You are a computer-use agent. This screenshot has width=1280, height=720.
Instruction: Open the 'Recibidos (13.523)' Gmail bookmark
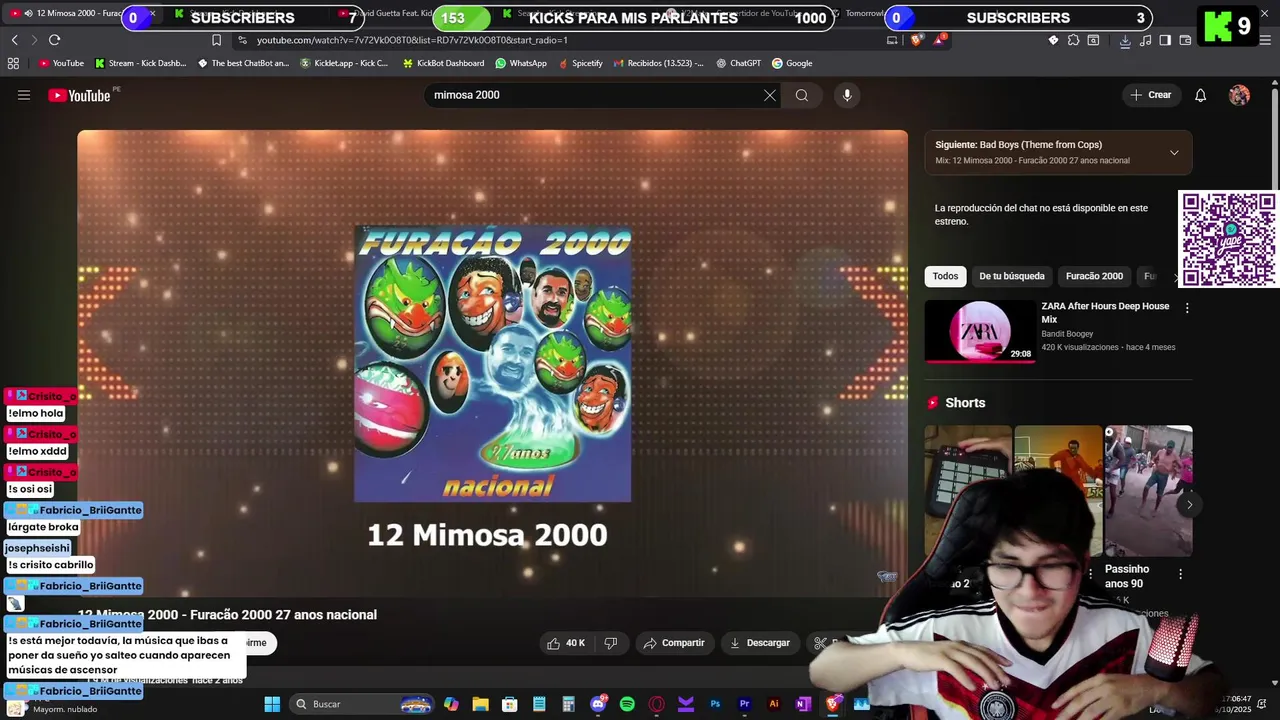(658, 63)
